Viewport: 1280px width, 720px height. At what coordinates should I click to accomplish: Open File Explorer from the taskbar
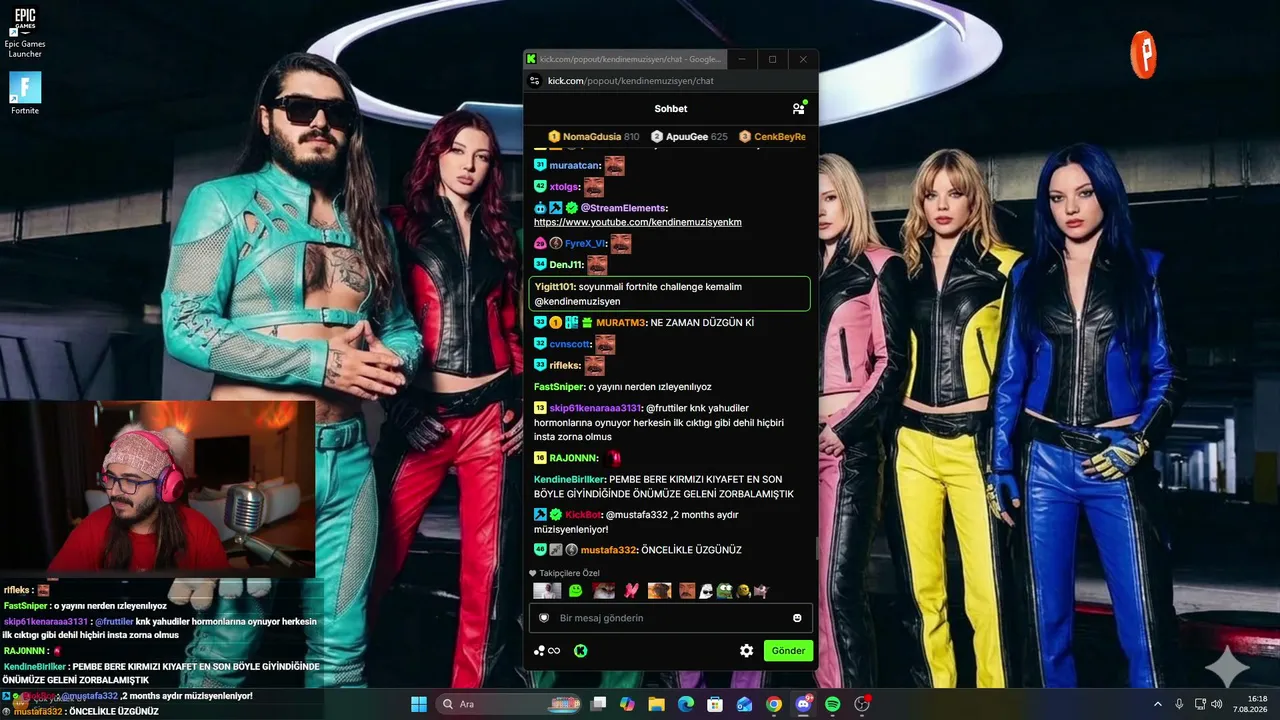657,704
